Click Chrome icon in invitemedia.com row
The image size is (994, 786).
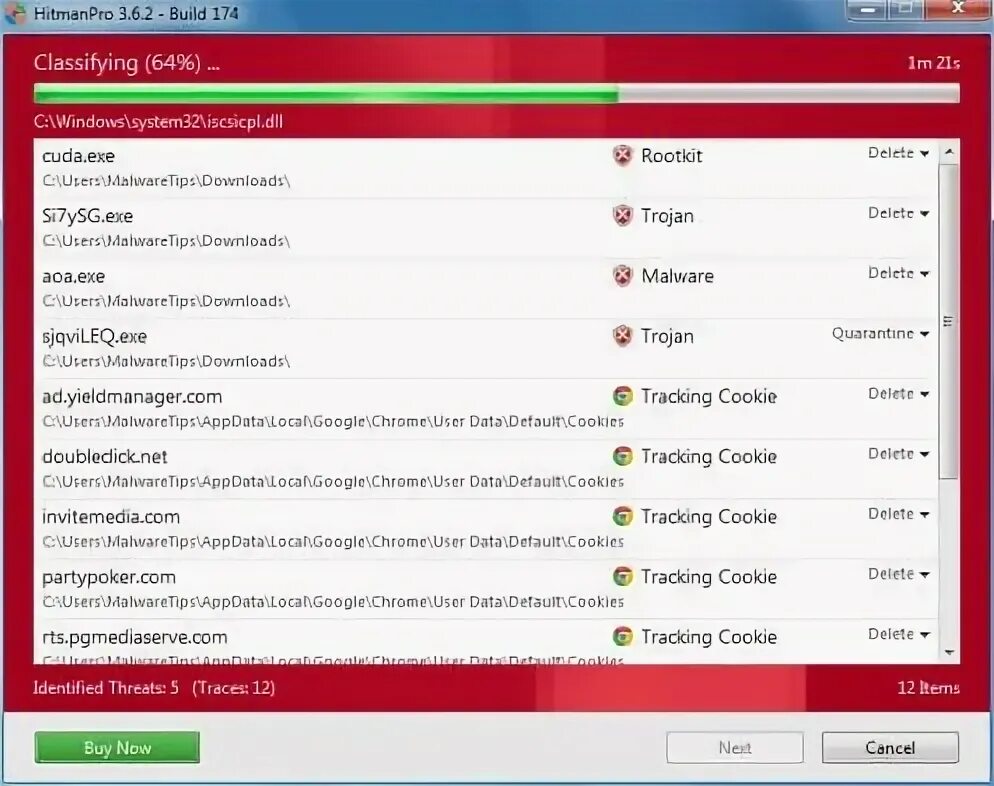pyautogui.click(x=623, y=517)
